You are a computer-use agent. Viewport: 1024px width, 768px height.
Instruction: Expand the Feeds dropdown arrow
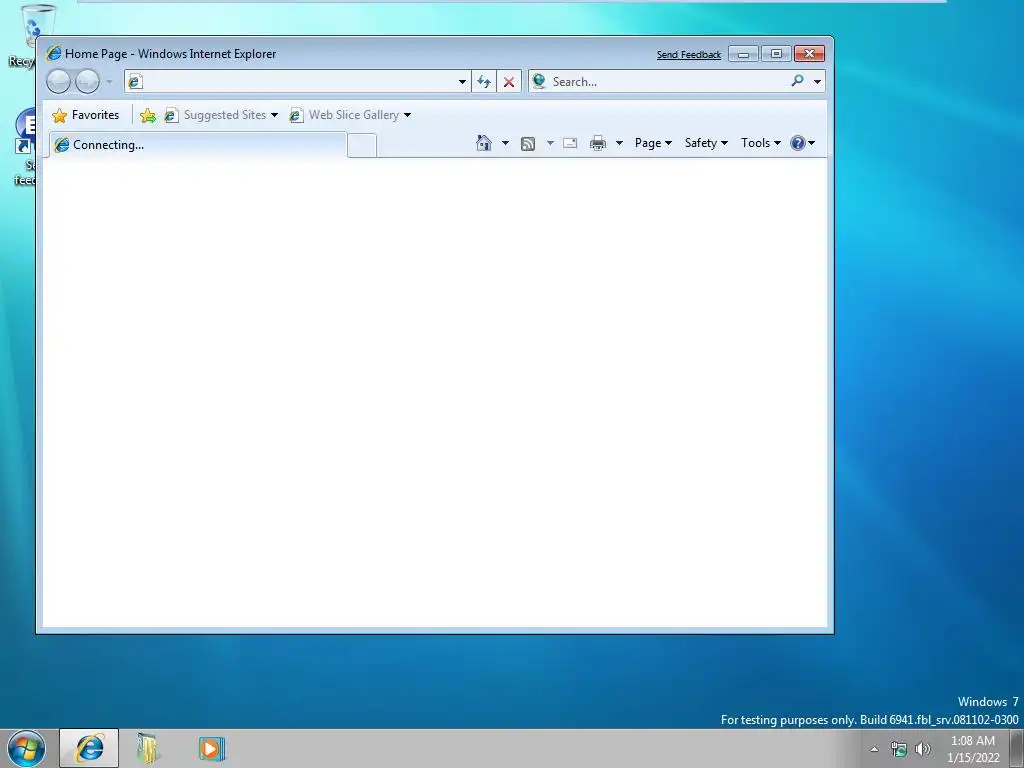coord(550,143)
